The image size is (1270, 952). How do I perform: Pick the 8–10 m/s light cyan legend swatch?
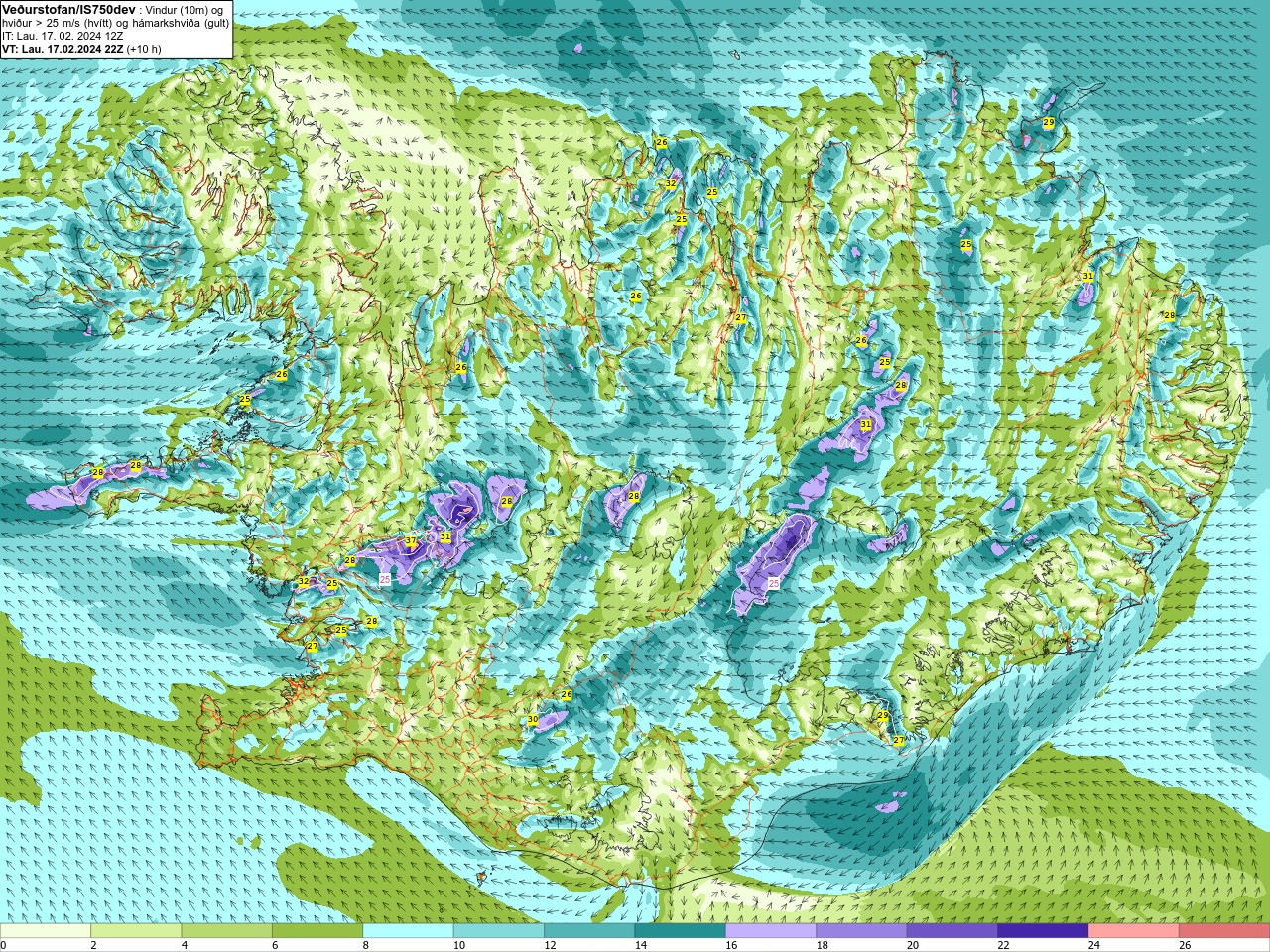pos(408,931)
